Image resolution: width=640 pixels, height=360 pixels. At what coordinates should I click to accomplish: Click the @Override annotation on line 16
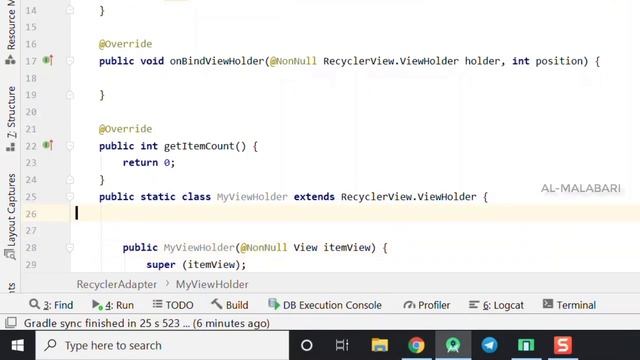125,44
